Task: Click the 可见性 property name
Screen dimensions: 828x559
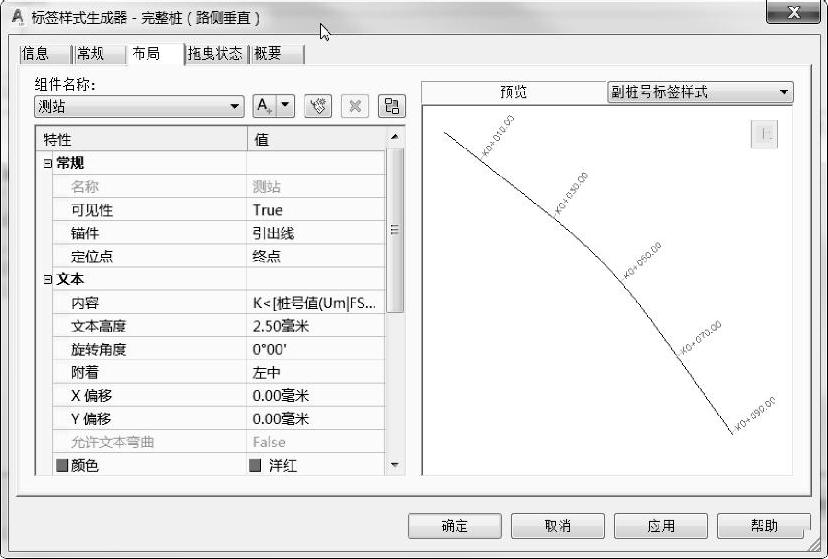Action: pos(92,210)
